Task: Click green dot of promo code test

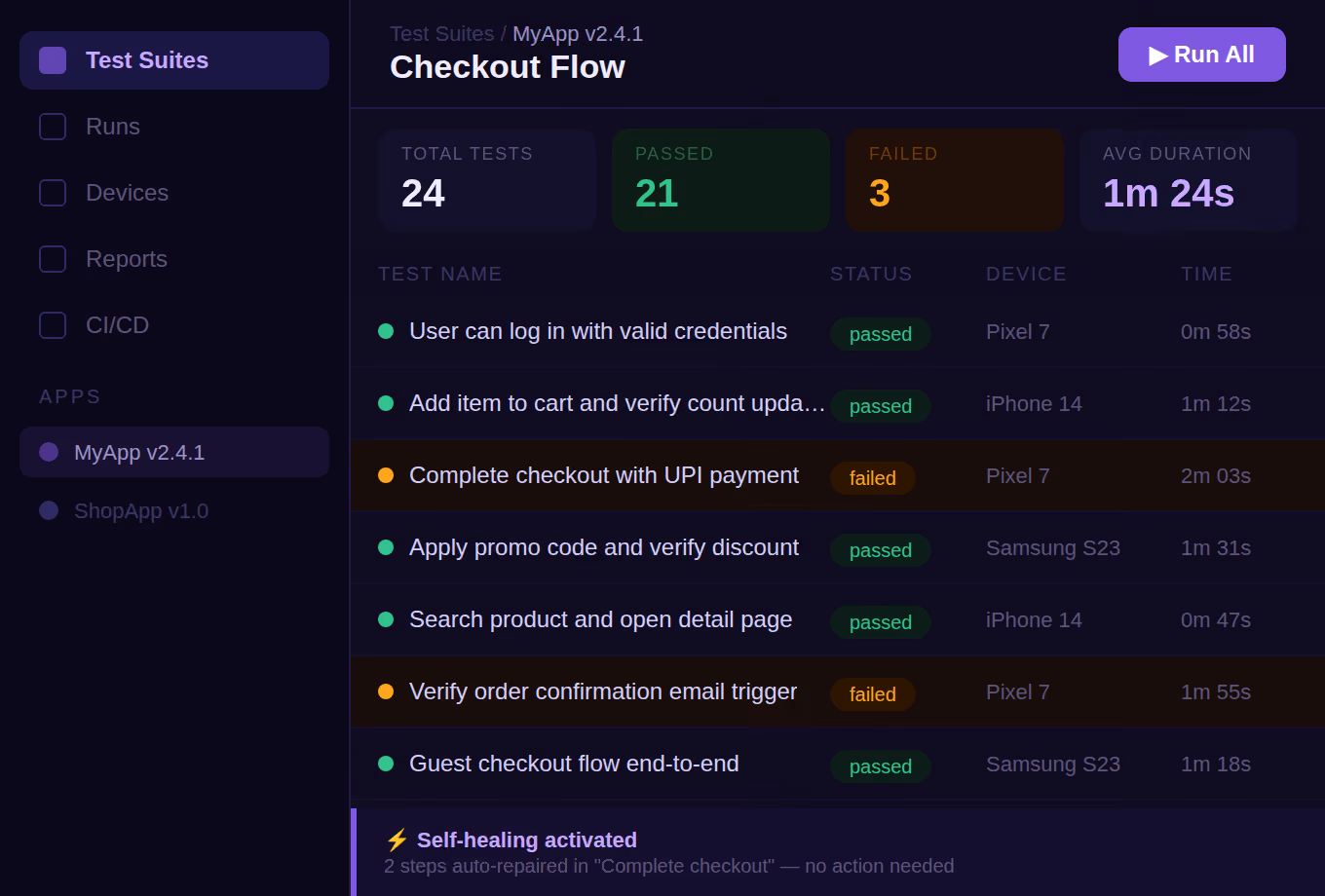Action: click(x=386, y=547)
